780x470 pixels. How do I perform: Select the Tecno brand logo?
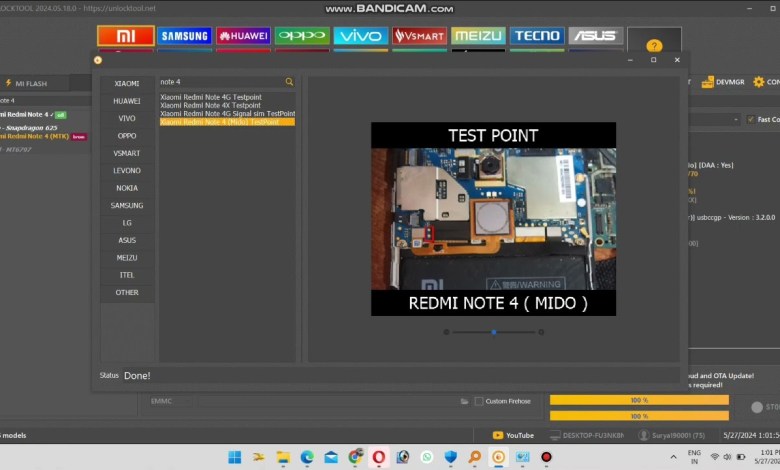click(x=537, y=36)
